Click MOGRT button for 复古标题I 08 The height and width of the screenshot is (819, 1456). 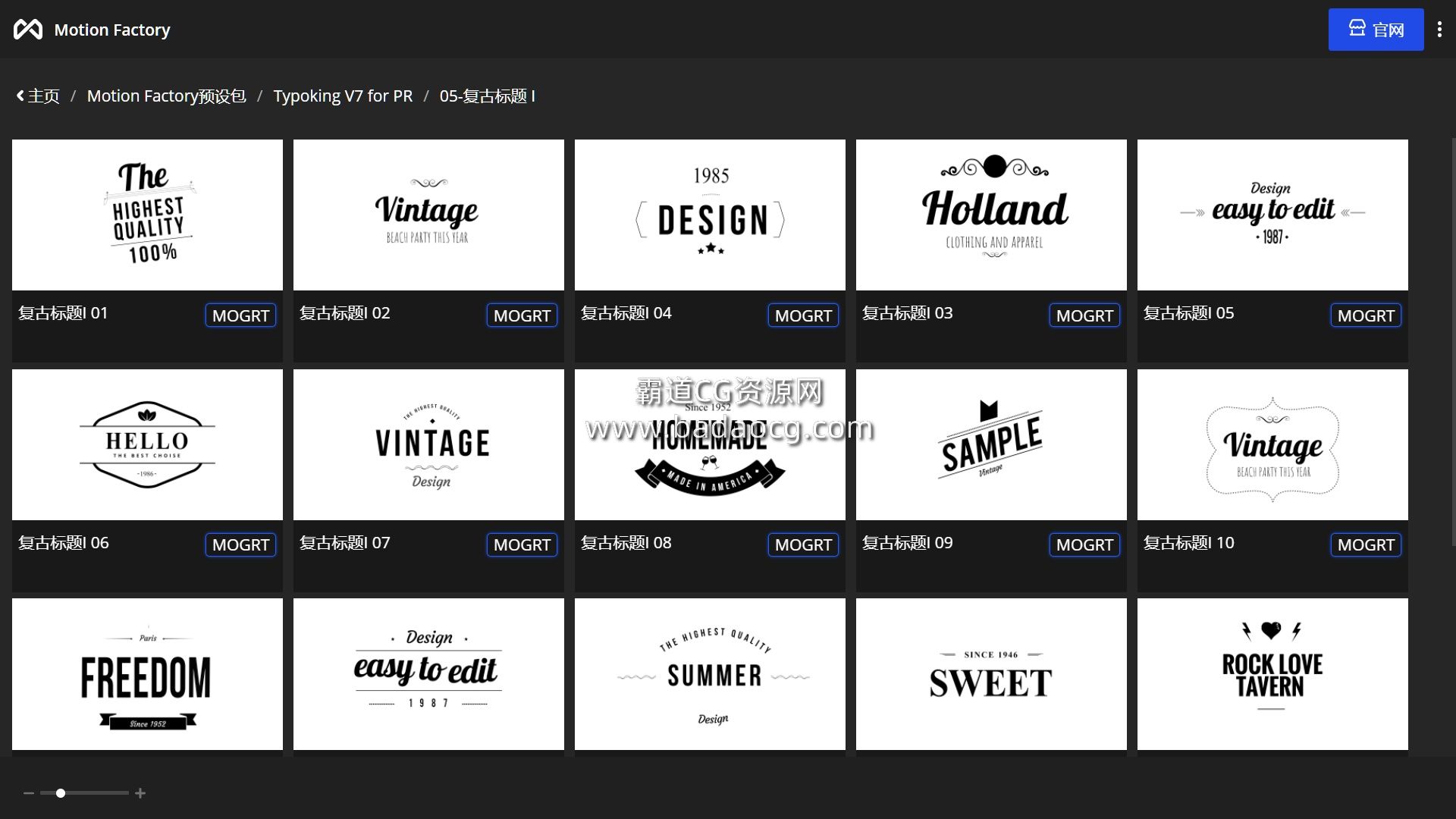[803, 544]
